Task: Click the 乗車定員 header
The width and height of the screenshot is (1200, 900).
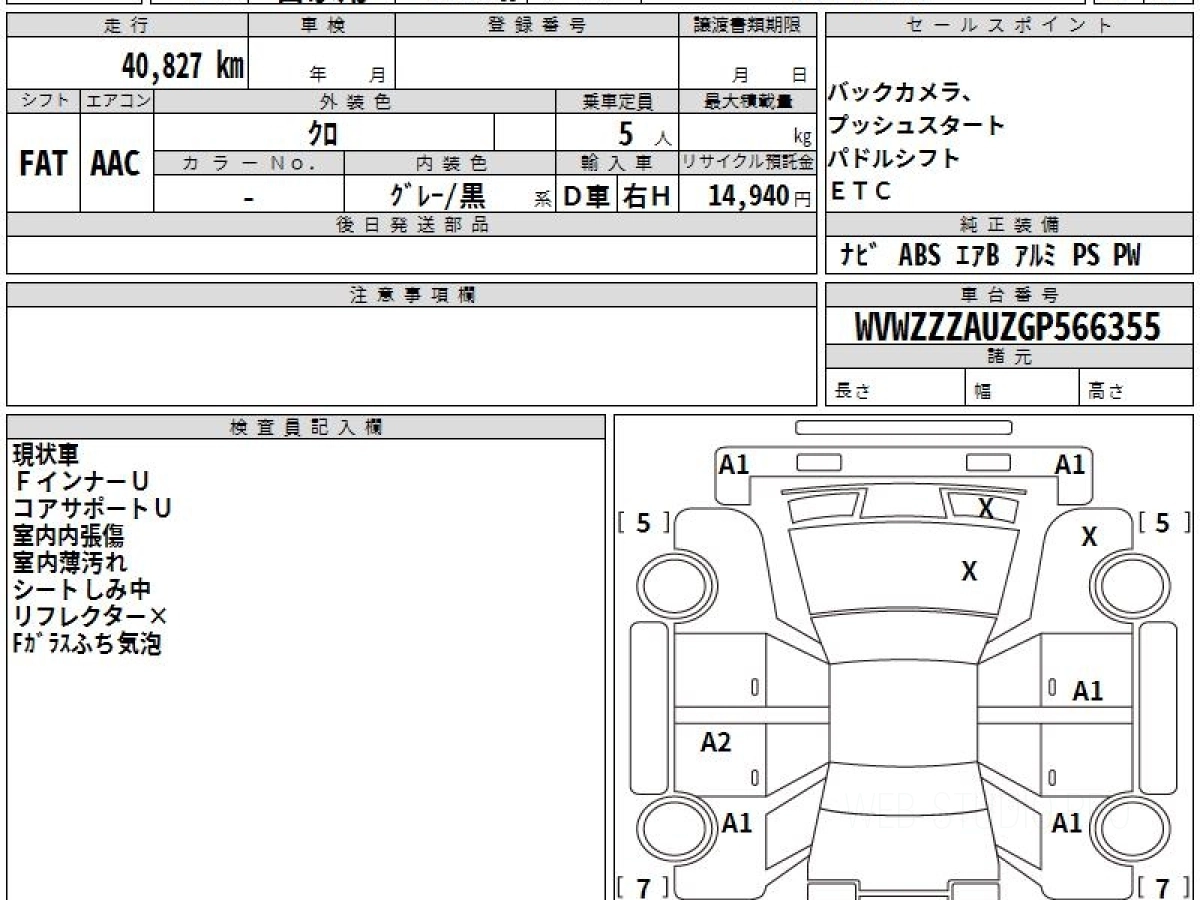Action: click(617, 101)
